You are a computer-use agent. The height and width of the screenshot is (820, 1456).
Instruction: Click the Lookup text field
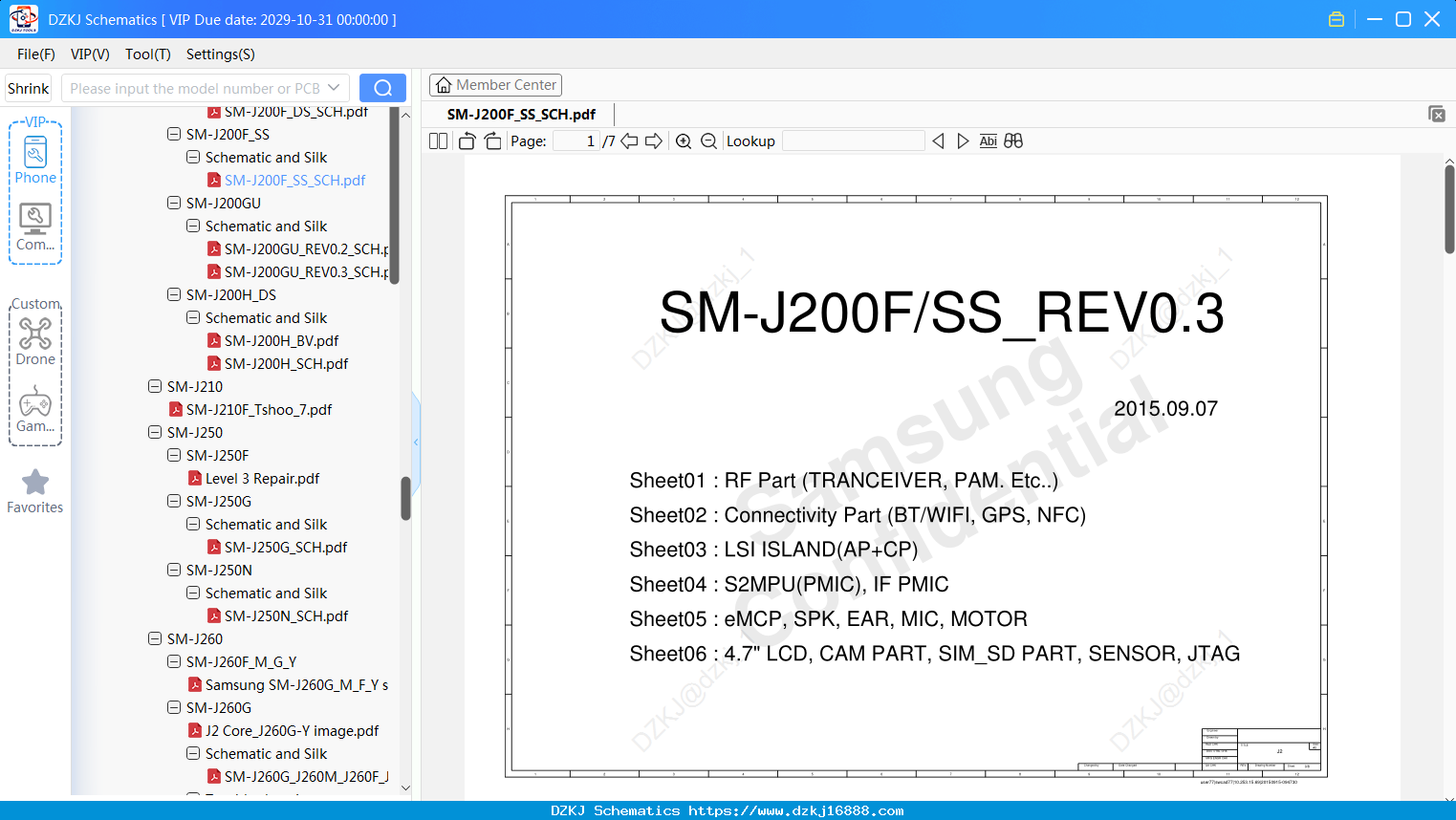(x=854, y=140)
